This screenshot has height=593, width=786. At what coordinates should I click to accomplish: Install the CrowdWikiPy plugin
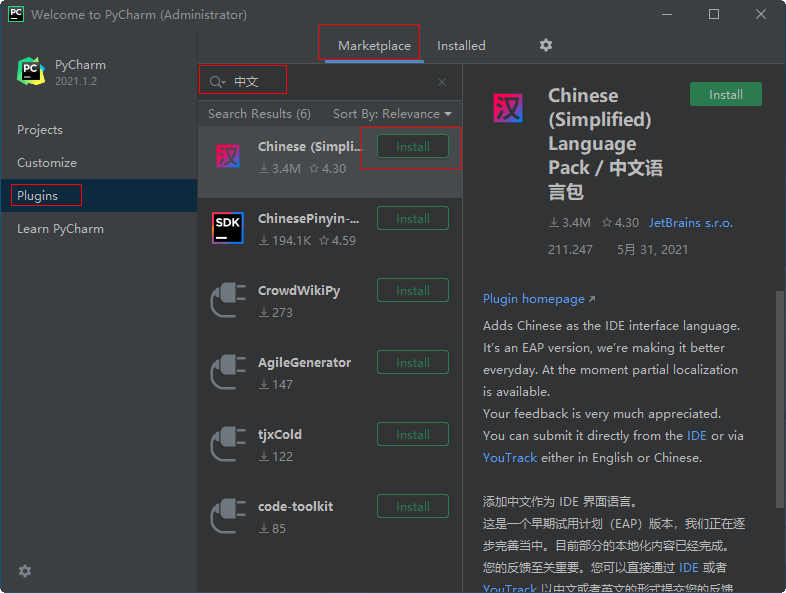coord(413,290)
